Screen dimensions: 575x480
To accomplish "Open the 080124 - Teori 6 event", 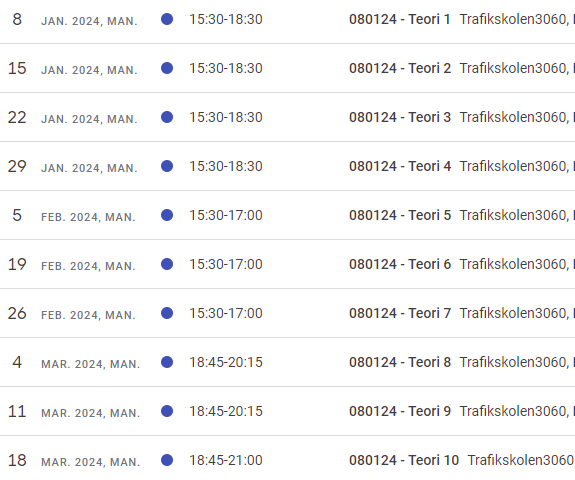I will (400, 264).
